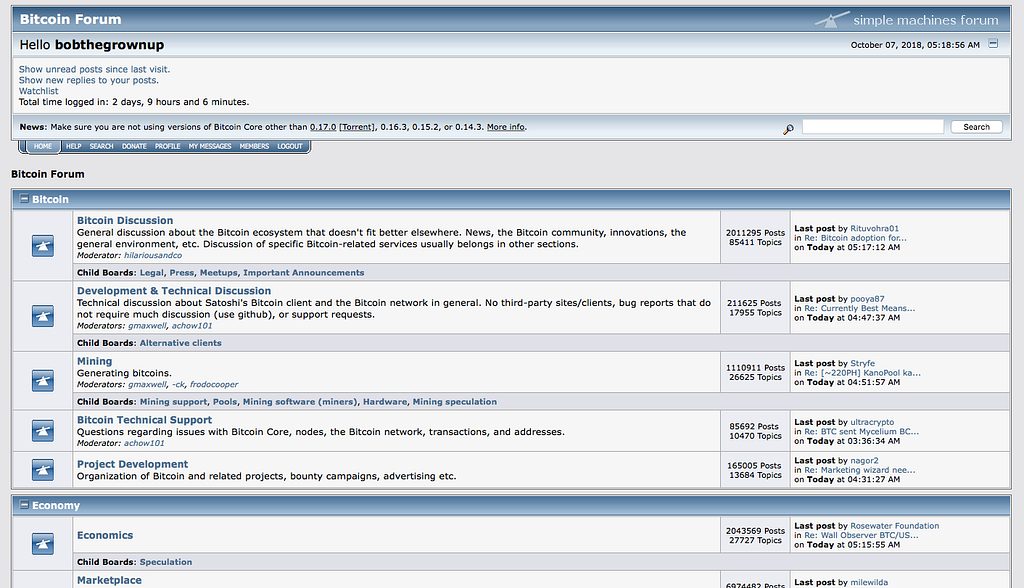Open the Watchlist link
Screen dimensions: 1024x588
coord(39,91)
